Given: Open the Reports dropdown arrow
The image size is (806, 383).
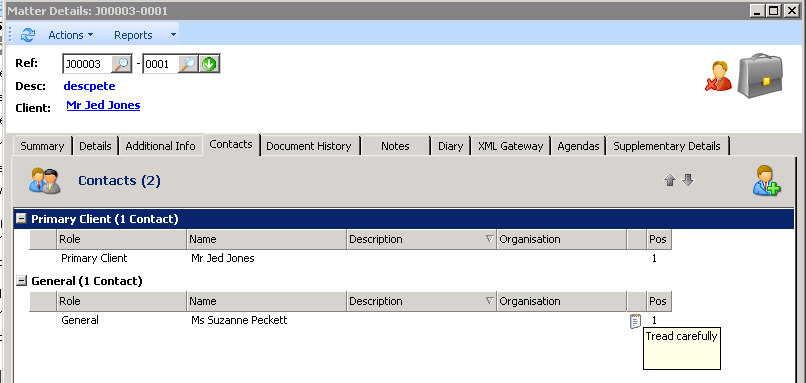Looking at the screenshot, I should pyautogui.click(x=173, y=35).
